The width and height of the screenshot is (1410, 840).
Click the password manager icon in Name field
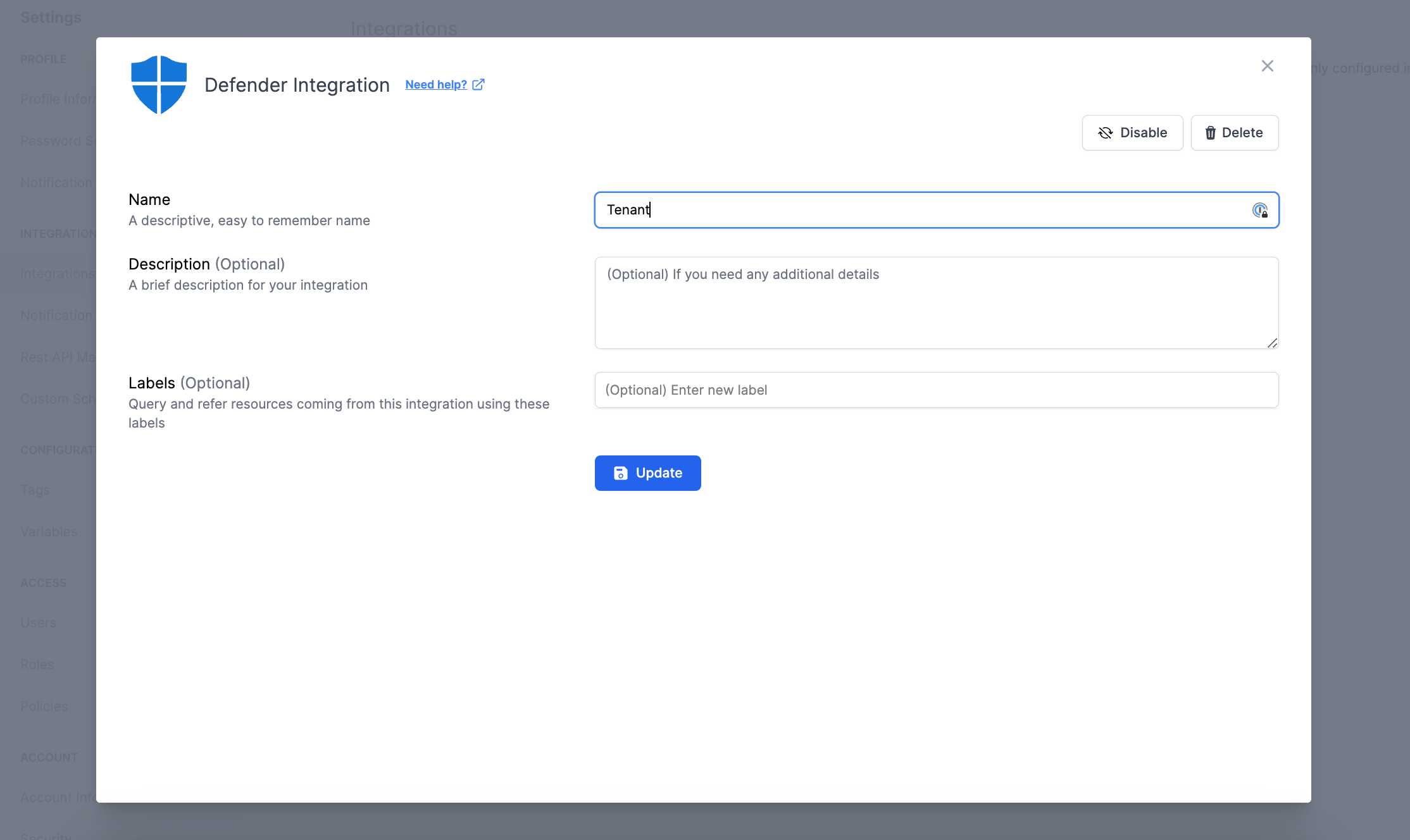(1259, 210)
